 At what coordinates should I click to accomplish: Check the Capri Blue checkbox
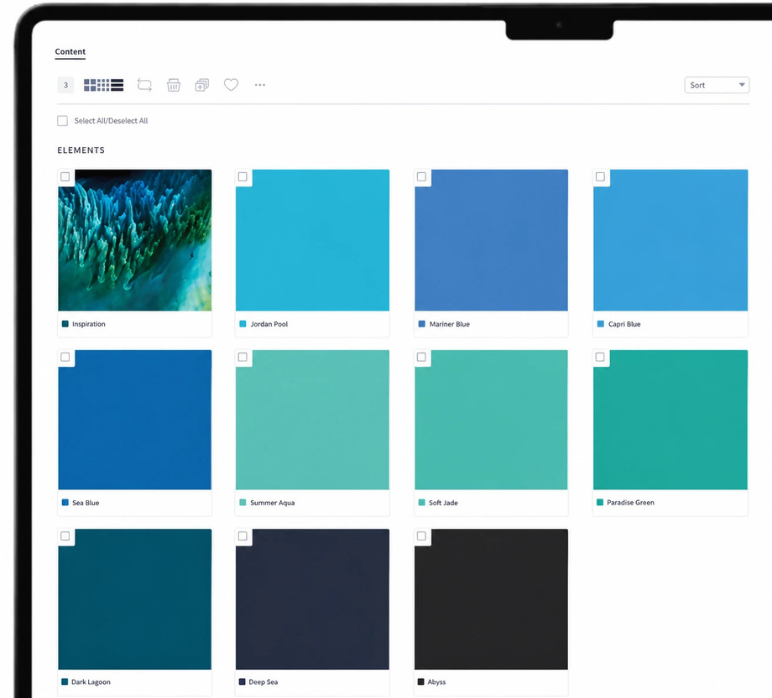point(600,177)
